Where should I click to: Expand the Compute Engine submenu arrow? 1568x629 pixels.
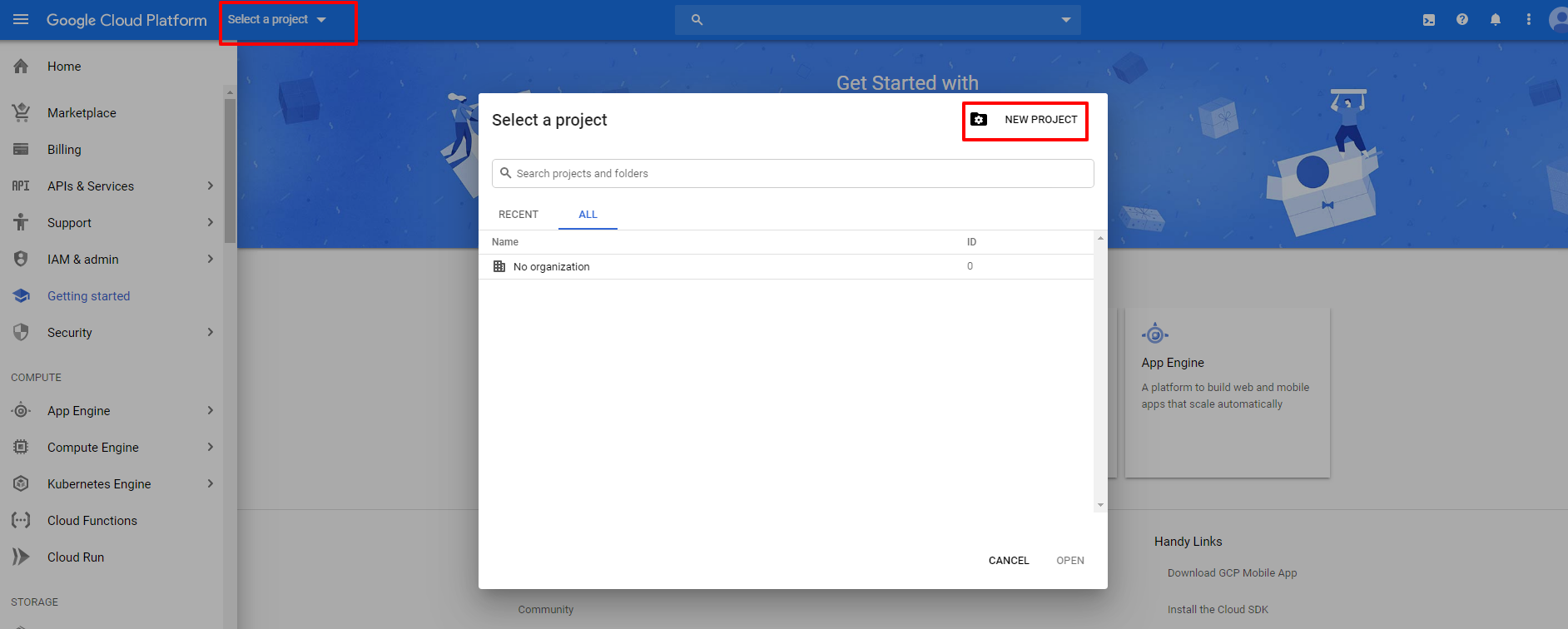tap(210, 448)
